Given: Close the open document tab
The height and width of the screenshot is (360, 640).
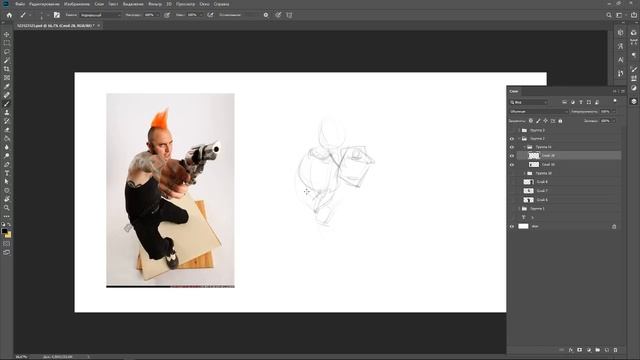Looking at the screenshot, I should 99,26.
